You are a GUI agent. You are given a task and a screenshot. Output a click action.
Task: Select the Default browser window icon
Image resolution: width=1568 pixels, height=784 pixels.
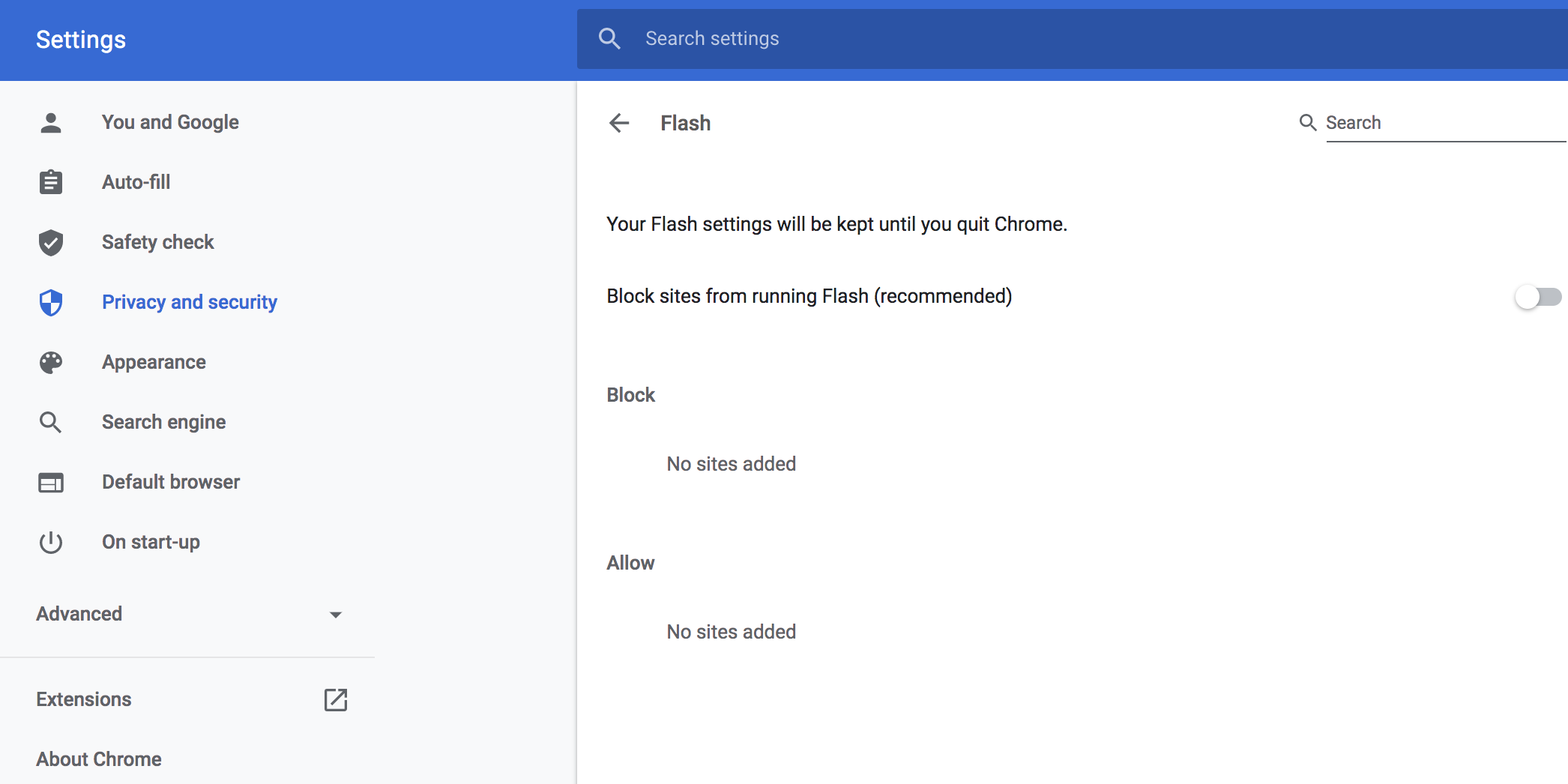(50, 482)
